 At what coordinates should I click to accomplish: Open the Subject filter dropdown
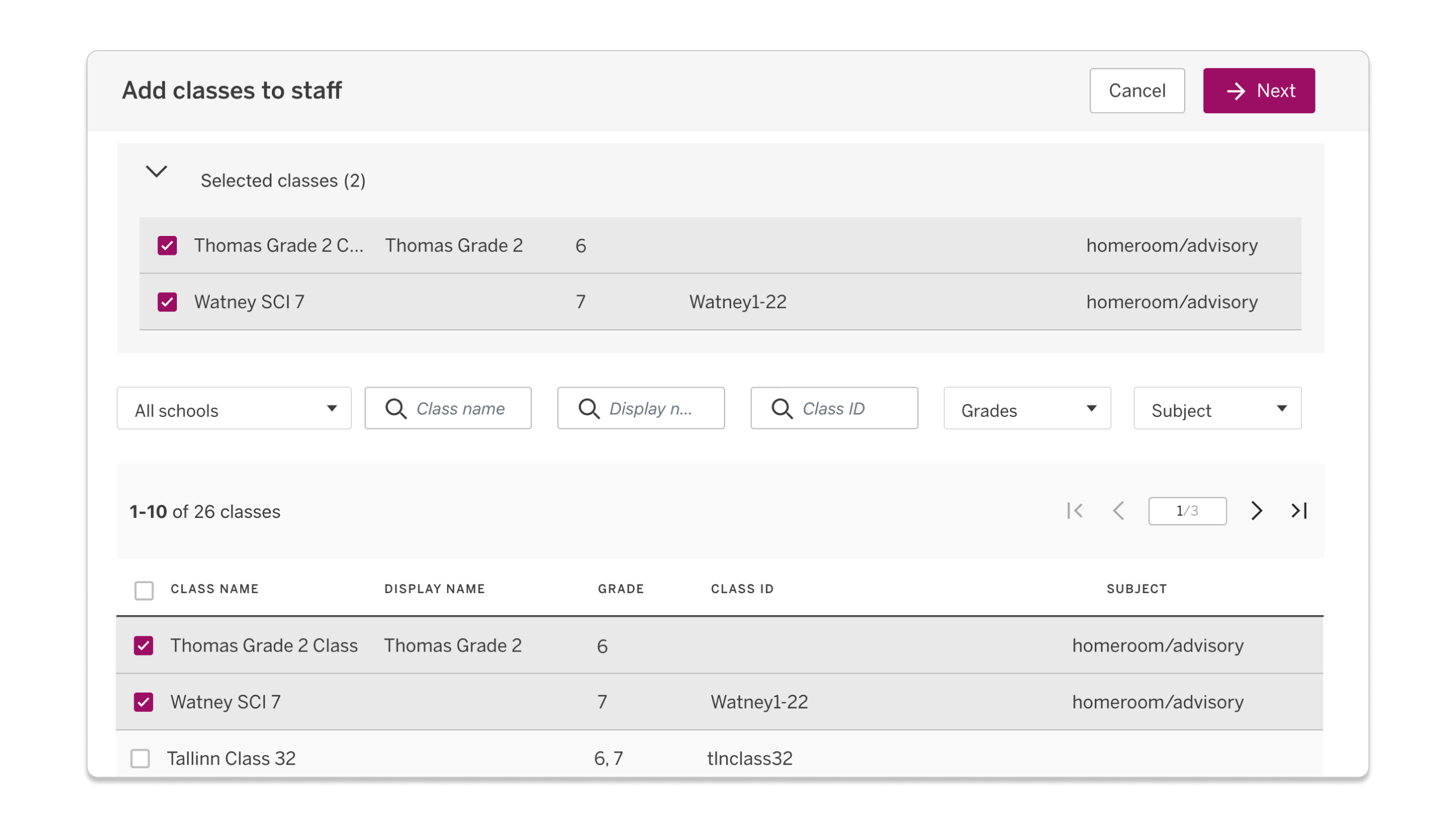click(x=1217, y=409)
